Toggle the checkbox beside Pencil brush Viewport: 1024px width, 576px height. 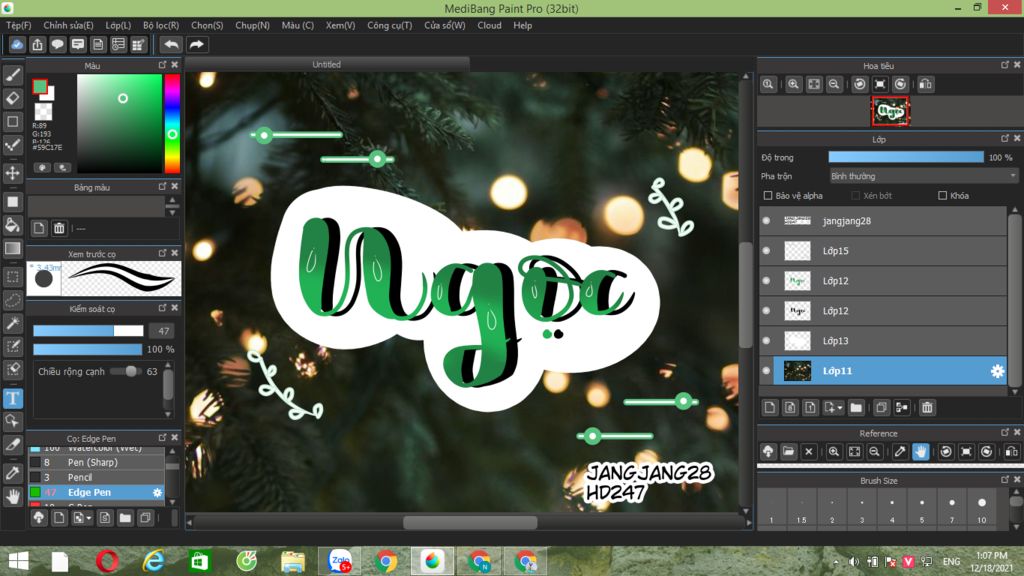(35, 477)
